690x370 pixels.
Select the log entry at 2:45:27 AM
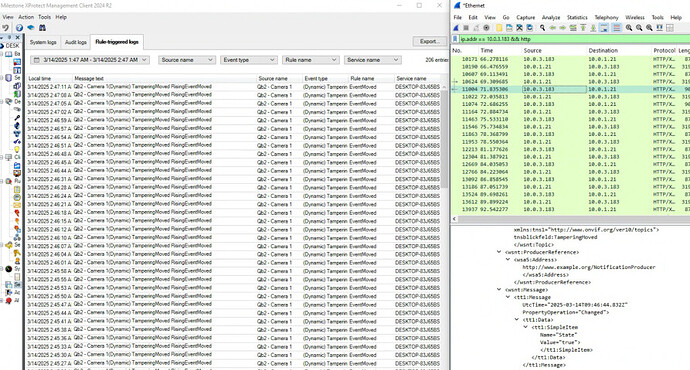coord(233,363)
